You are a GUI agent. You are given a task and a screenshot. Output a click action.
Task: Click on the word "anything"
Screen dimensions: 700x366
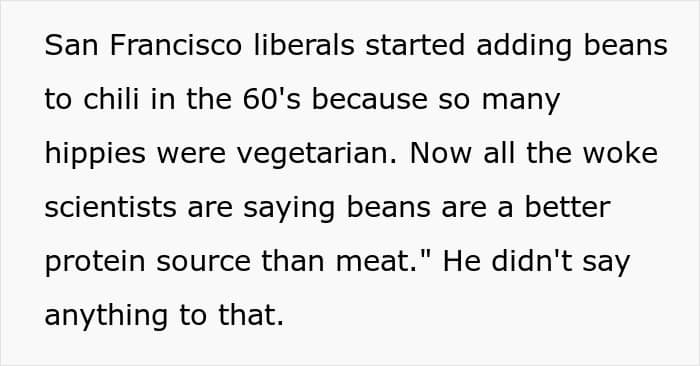pyautogui.click(x=106, y=317)
